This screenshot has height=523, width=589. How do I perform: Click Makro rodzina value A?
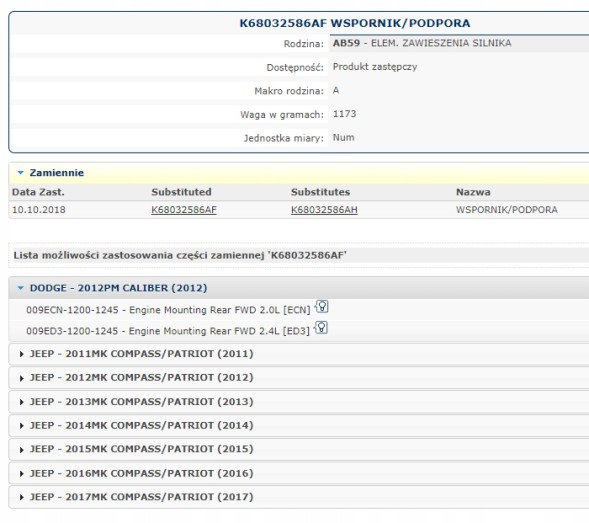tap(336, 91)
